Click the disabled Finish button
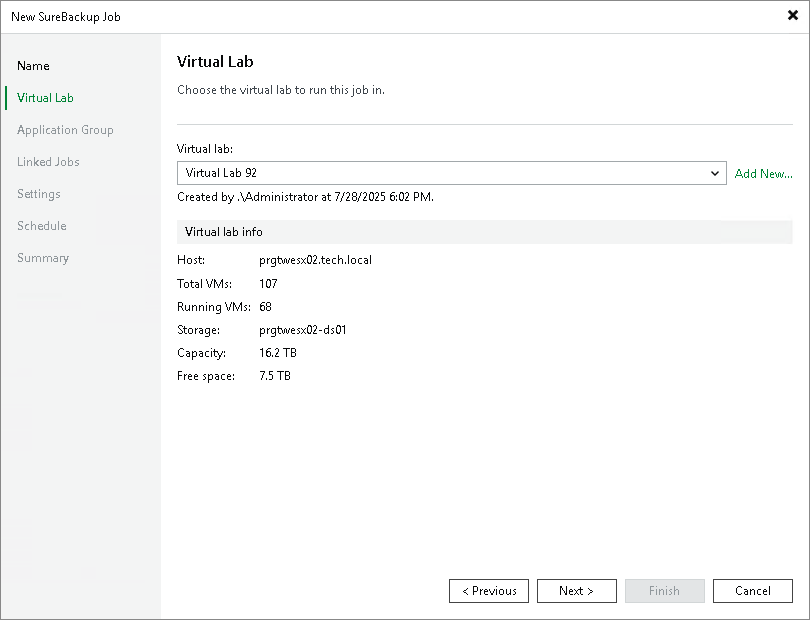The image size is (810, 620). click(664, 590)
